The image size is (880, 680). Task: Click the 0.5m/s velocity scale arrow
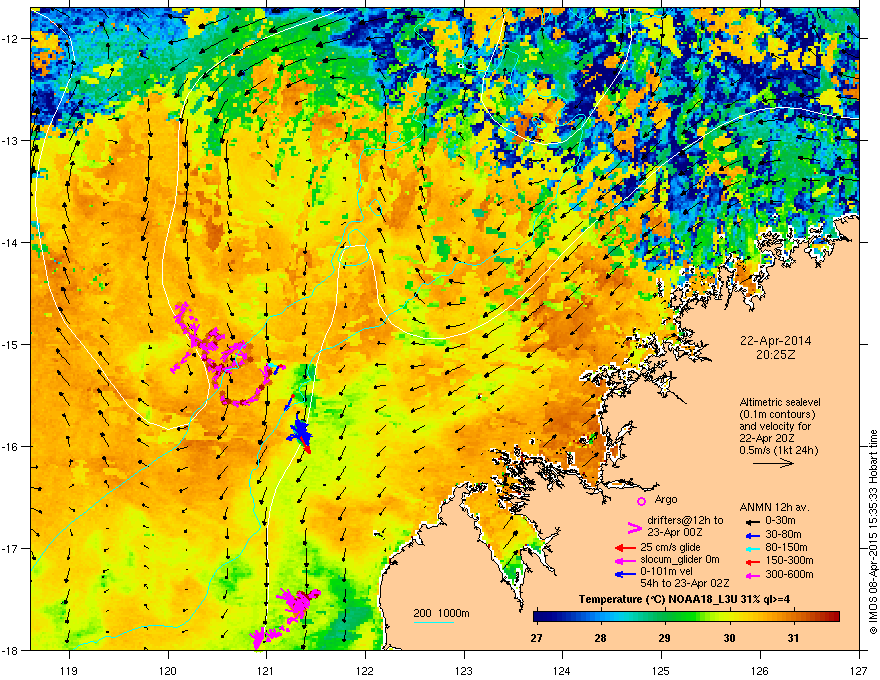coord(773,463)
